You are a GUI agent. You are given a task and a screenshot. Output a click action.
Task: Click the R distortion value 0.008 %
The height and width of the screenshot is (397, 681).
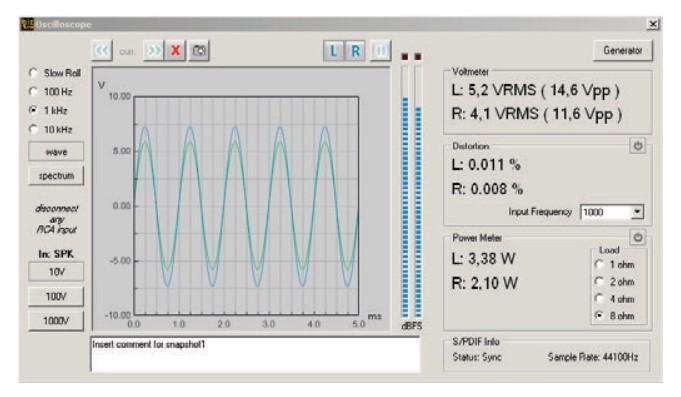[x=487, y=189]
